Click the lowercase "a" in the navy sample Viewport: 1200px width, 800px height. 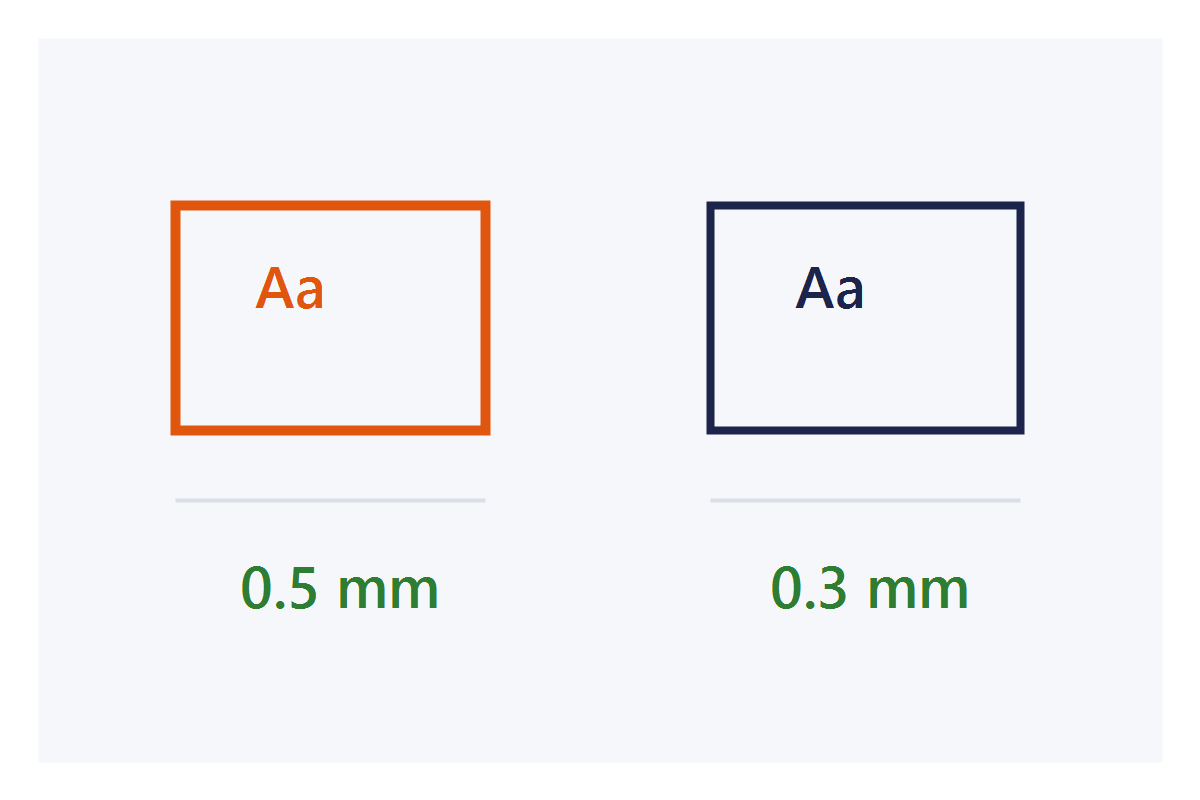[849, 294]
